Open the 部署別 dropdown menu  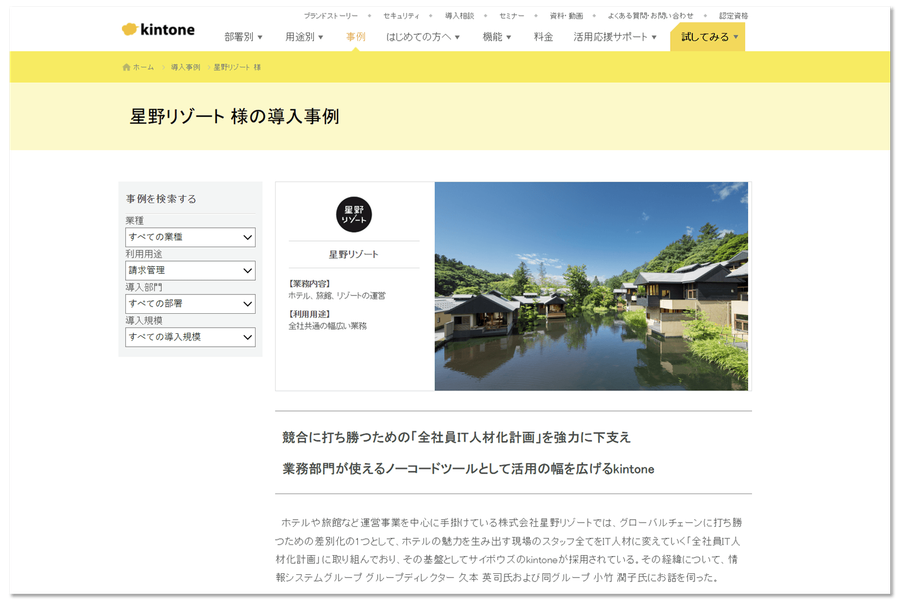[x=243, y=37]
